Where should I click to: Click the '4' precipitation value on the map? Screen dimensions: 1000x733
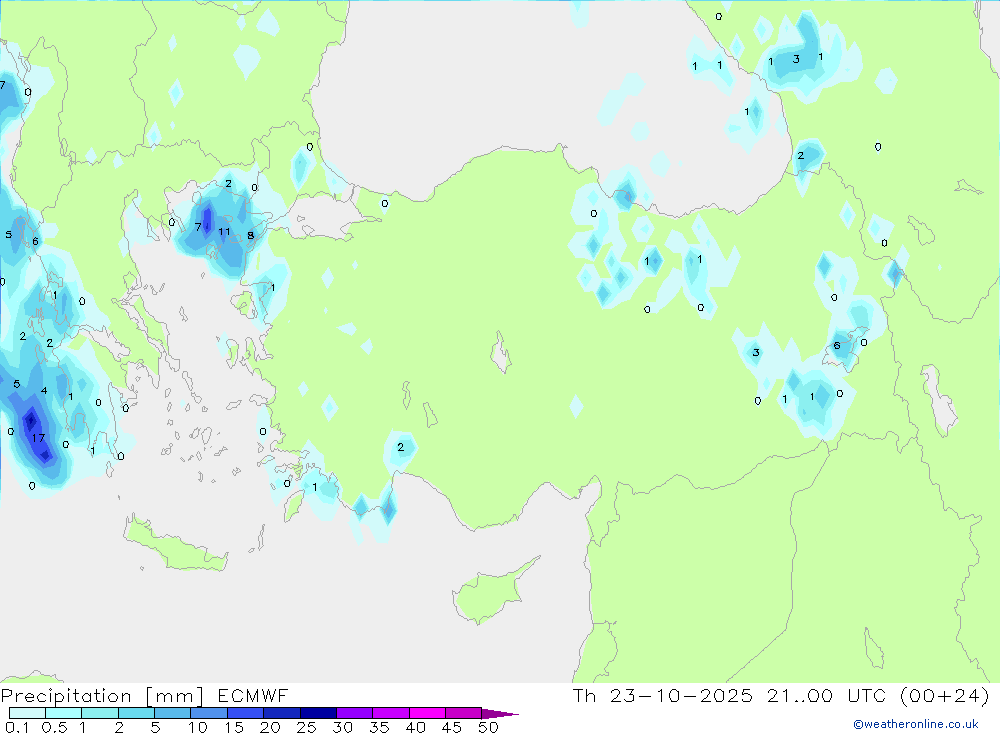point(44,390)
